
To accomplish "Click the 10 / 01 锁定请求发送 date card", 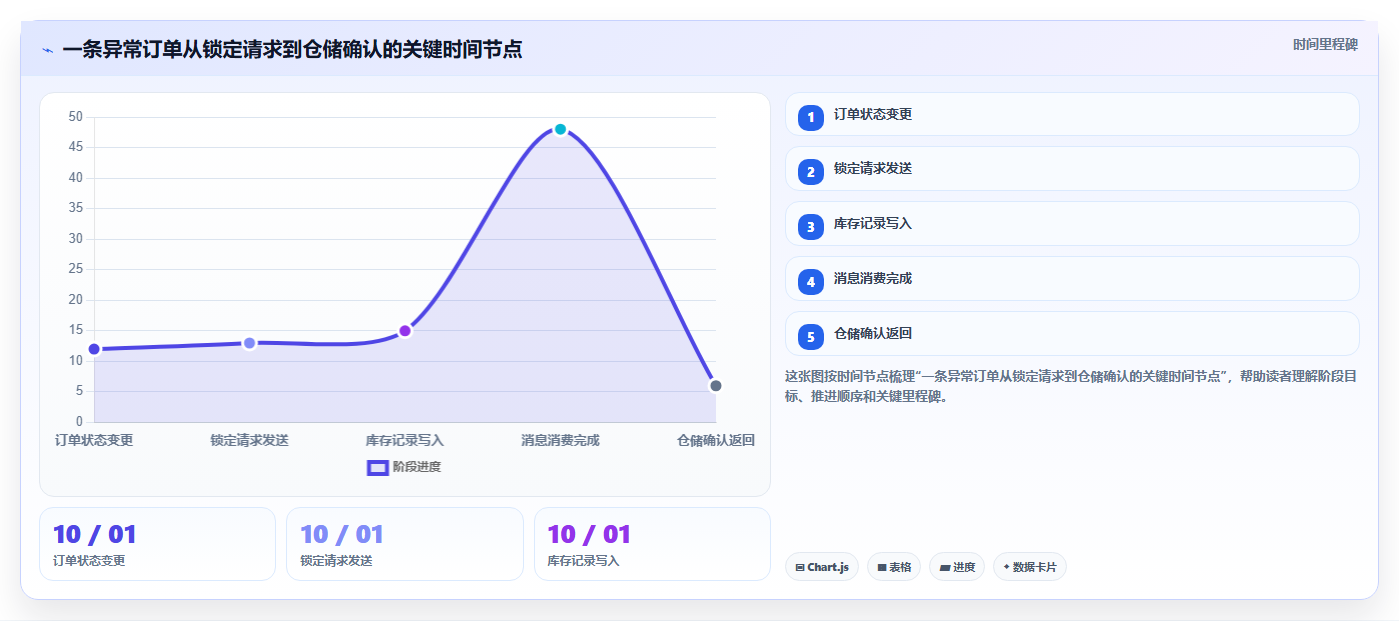I will pyautogui.click(x=405, y=544).
